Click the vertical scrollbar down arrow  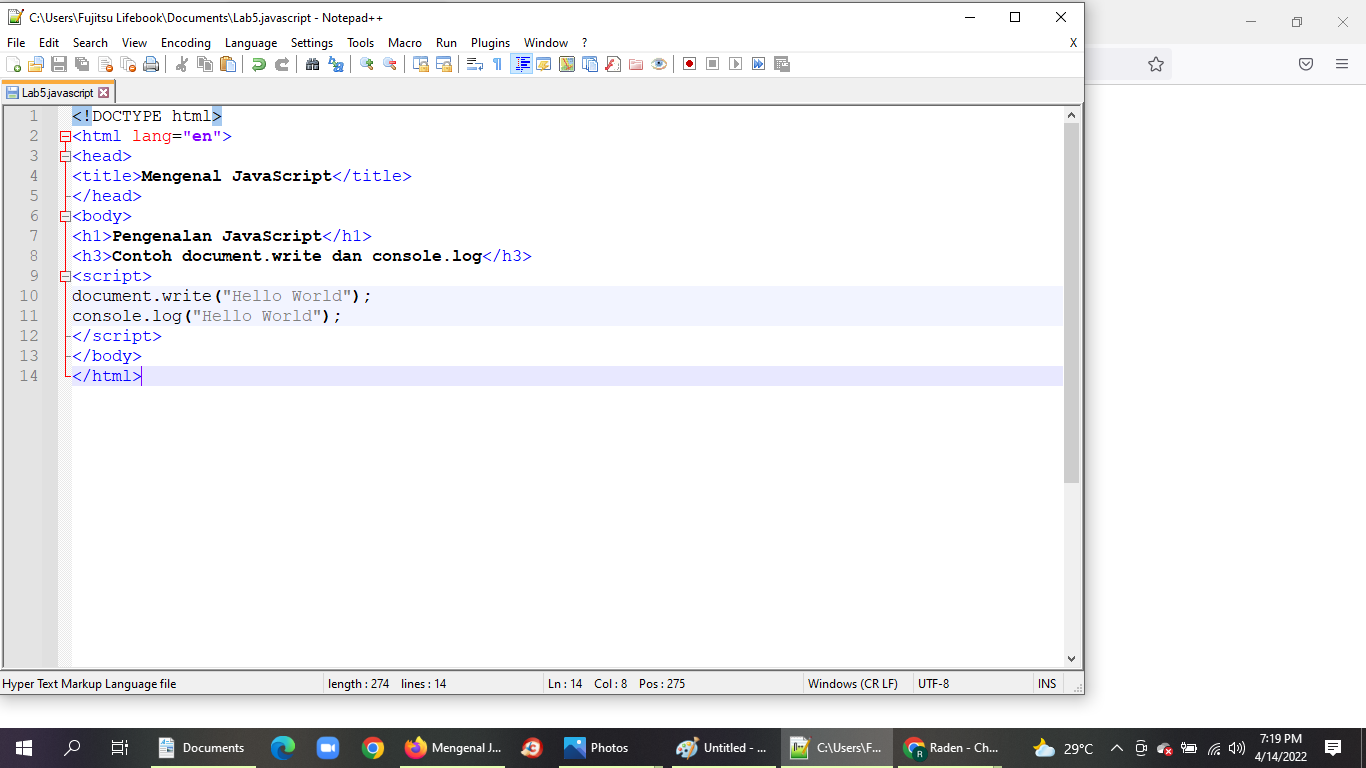coord(1072,659)
